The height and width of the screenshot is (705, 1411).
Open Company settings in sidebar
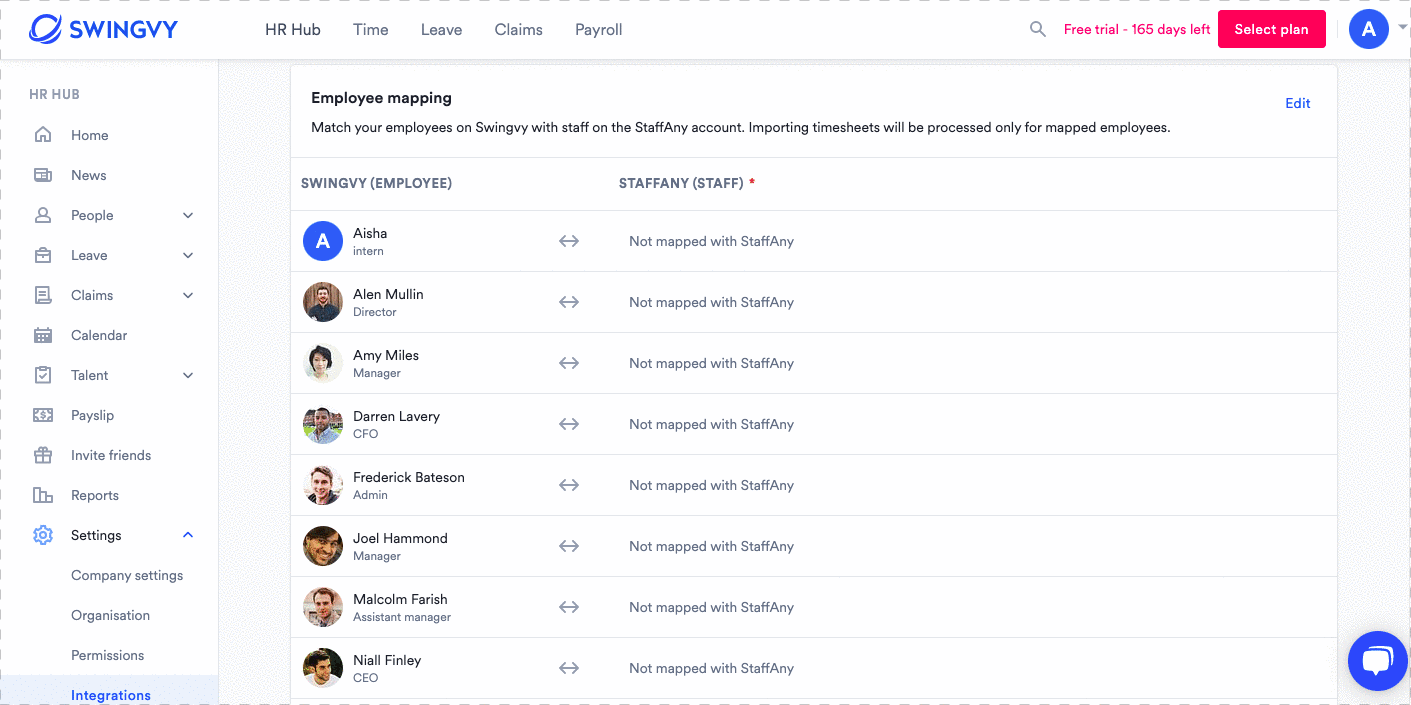(x=127, y=575)
